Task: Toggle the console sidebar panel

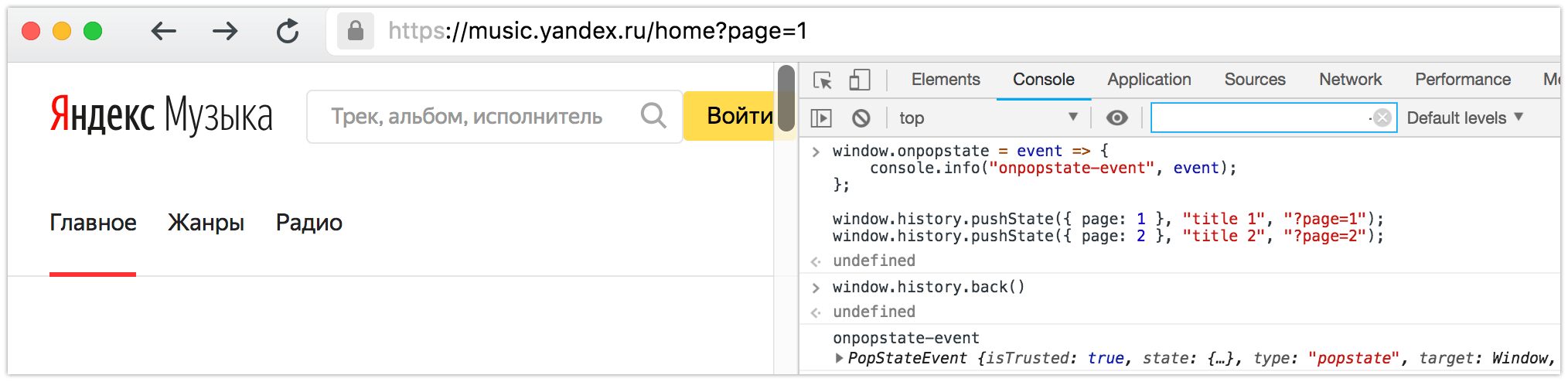Action: tap(821, 118)
